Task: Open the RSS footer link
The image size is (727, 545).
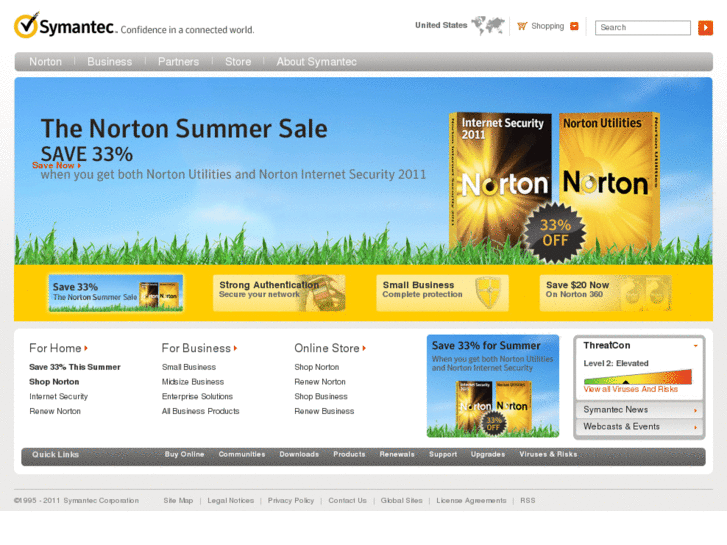Action: pyautogui.click(x=528, y=500)
